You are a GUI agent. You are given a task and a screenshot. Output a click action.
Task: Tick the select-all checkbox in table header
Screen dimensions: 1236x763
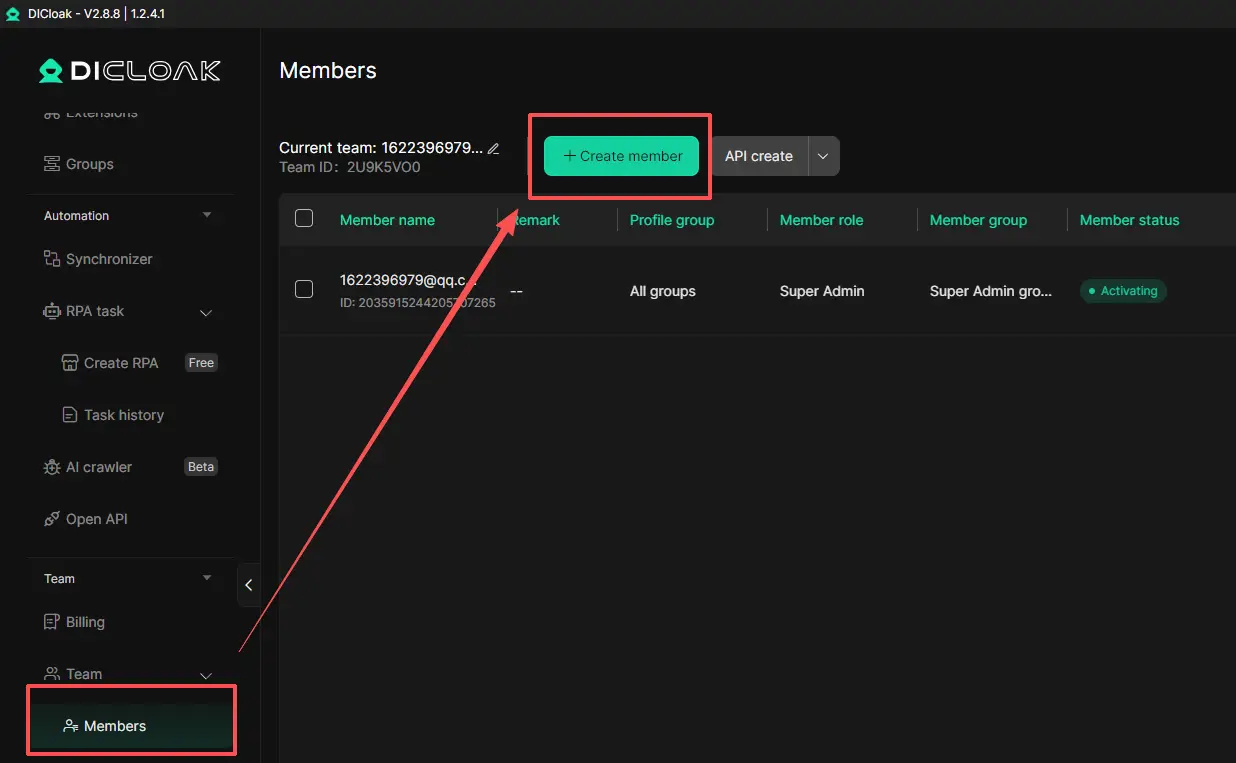click(304, 219)
